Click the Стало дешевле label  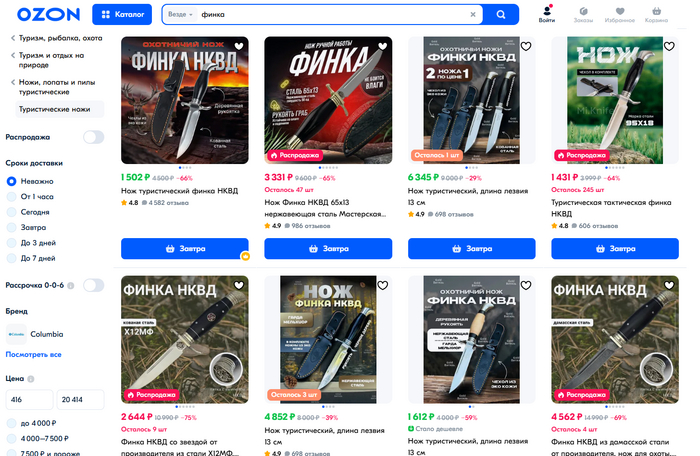point(435,429)
